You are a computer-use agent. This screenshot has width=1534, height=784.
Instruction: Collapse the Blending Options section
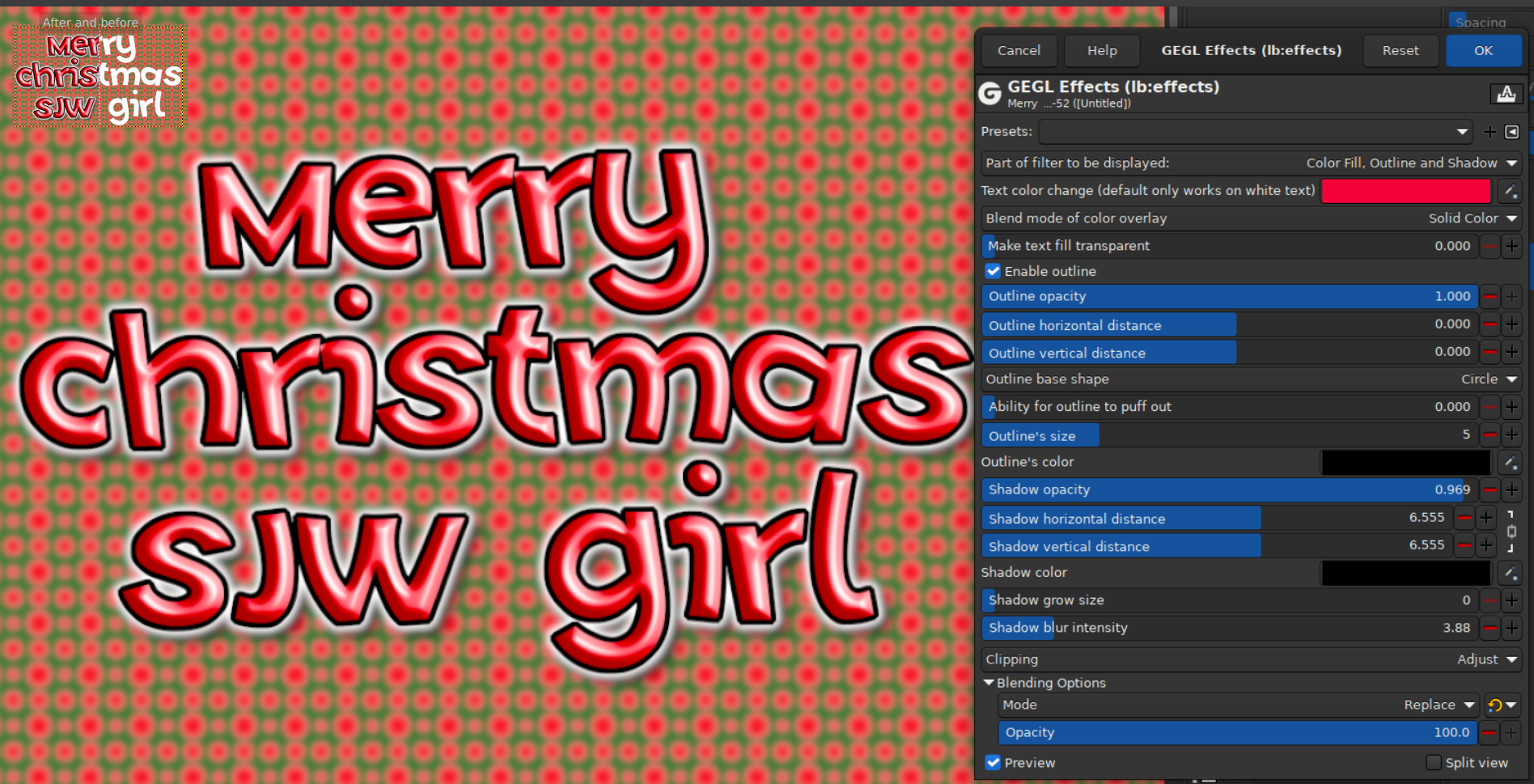coord(989,683)
